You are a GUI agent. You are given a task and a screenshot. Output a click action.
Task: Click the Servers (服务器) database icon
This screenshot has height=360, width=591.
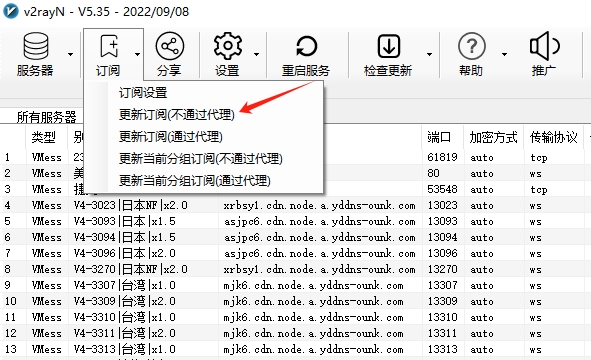click(36, 46)
